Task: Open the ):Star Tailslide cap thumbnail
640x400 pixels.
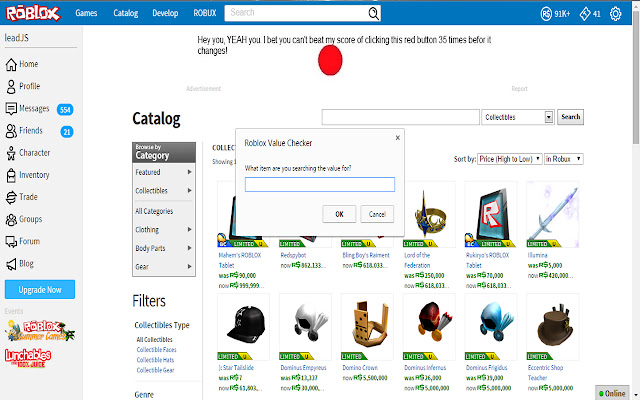Action: click(x=244, y=327)
